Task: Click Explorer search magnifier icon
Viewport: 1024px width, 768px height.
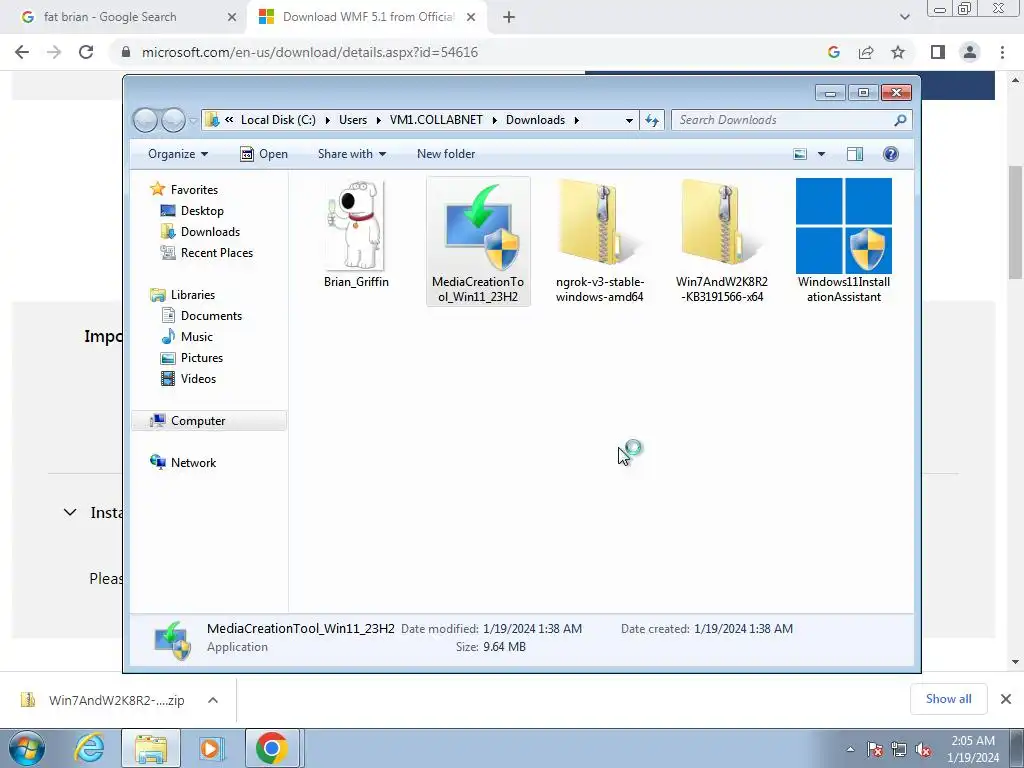Action: pos(901,120)
